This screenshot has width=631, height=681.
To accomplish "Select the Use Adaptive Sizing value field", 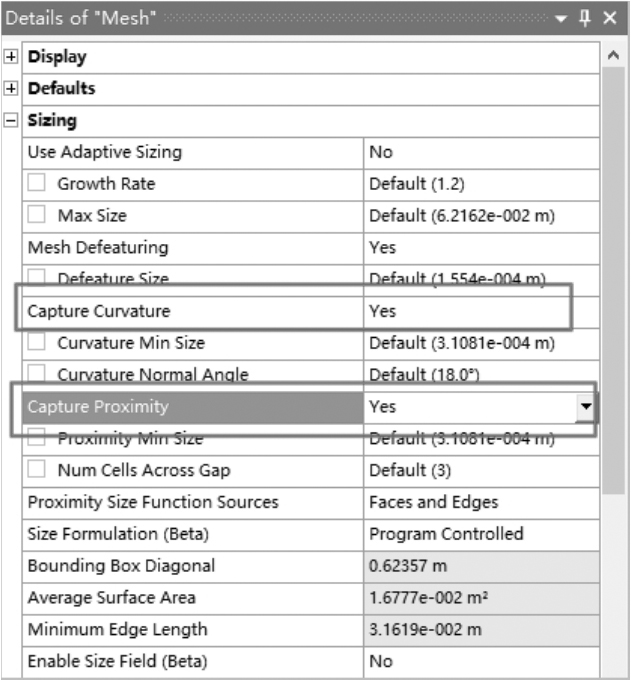I will [x=480, y=152].
